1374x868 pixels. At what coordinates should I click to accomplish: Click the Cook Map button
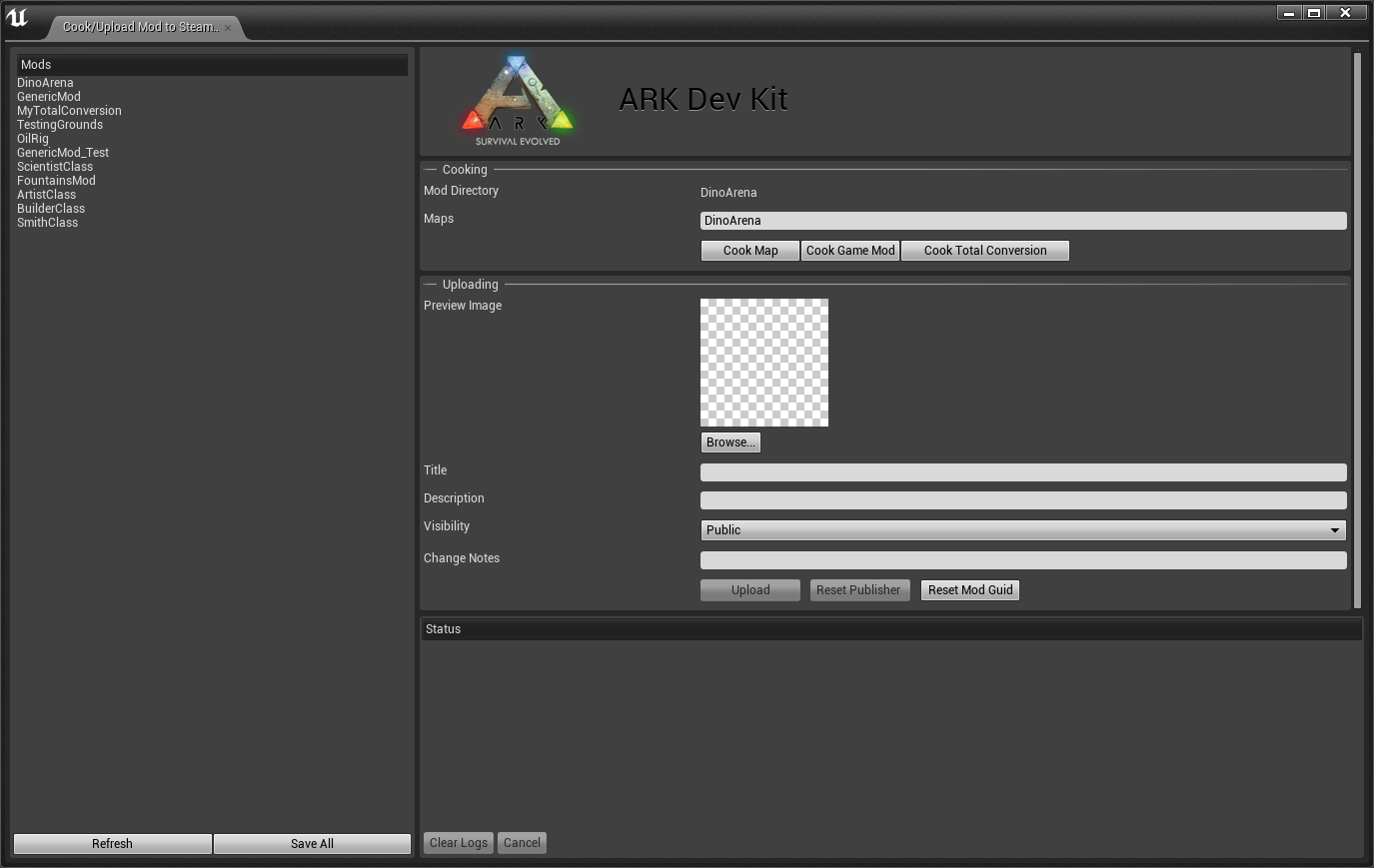(x=750, y=251)
